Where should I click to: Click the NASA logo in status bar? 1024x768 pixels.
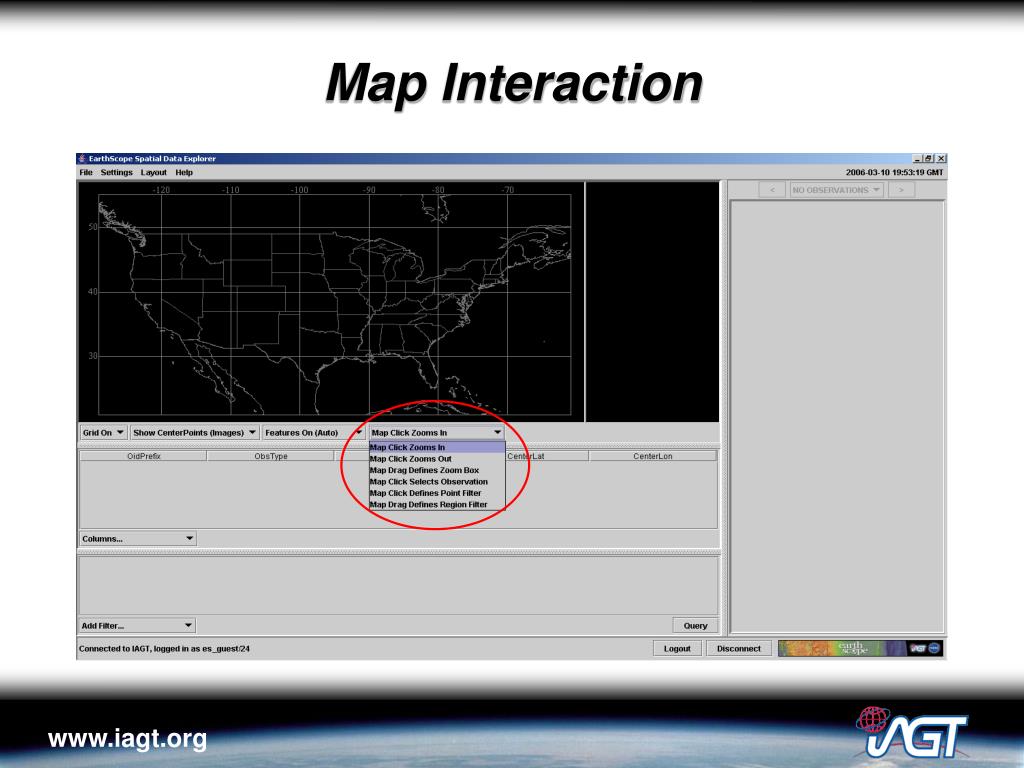935,648
